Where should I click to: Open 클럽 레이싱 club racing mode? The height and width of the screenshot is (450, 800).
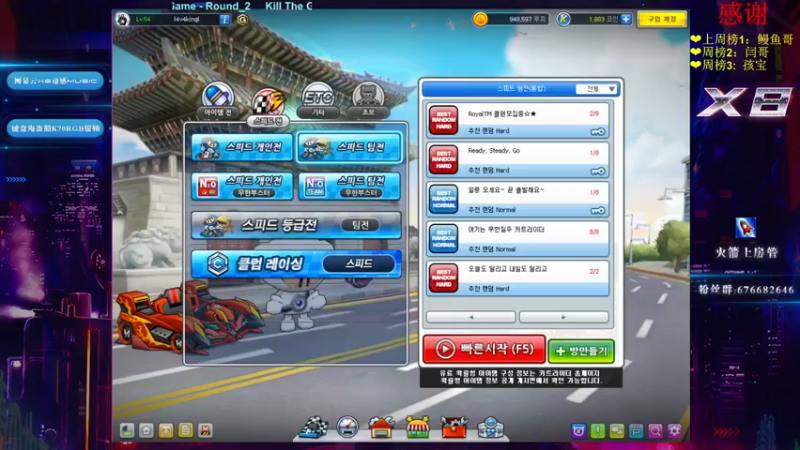[296, 264]
